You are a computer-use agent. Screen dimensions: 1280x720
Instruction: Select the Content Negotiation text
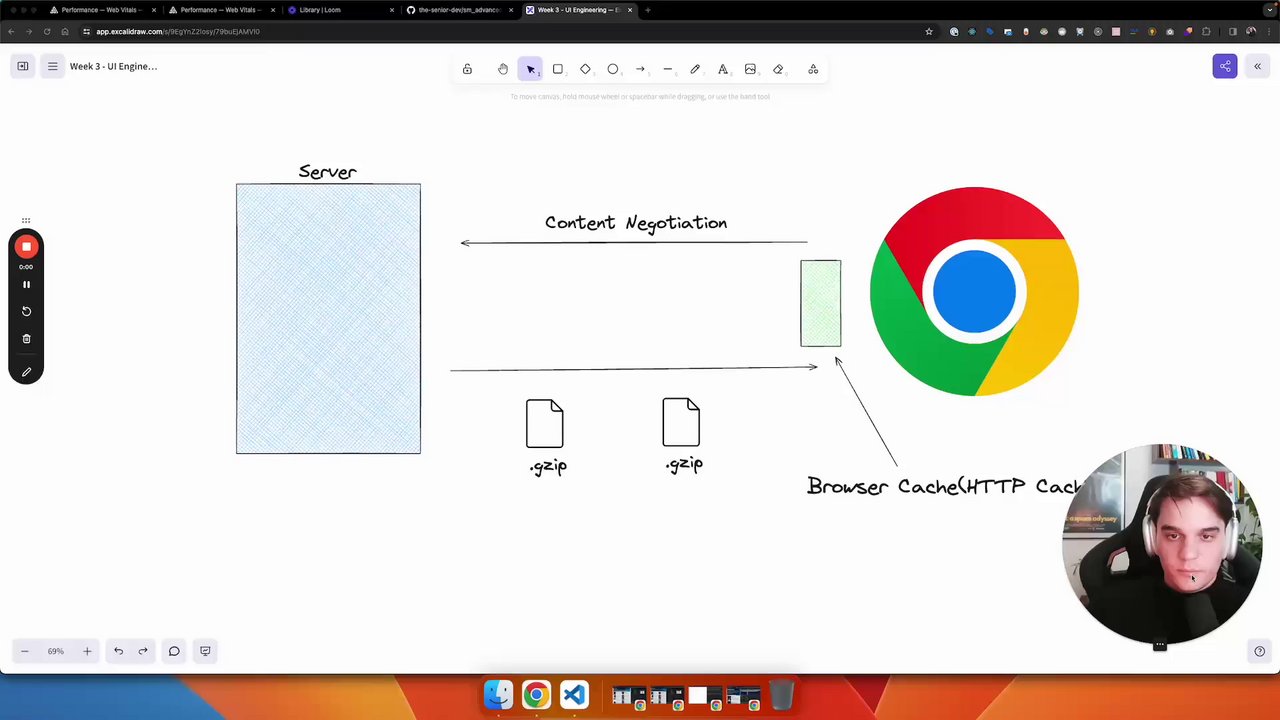point(636,223)
